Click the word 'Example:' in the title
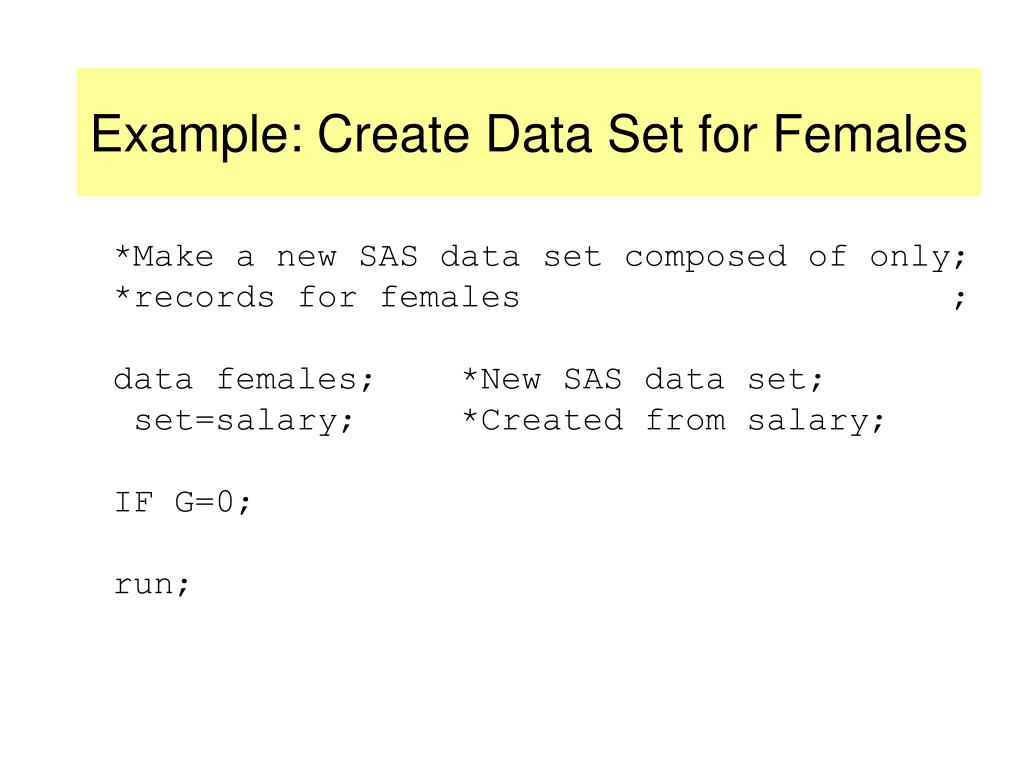 click(197, 136)
